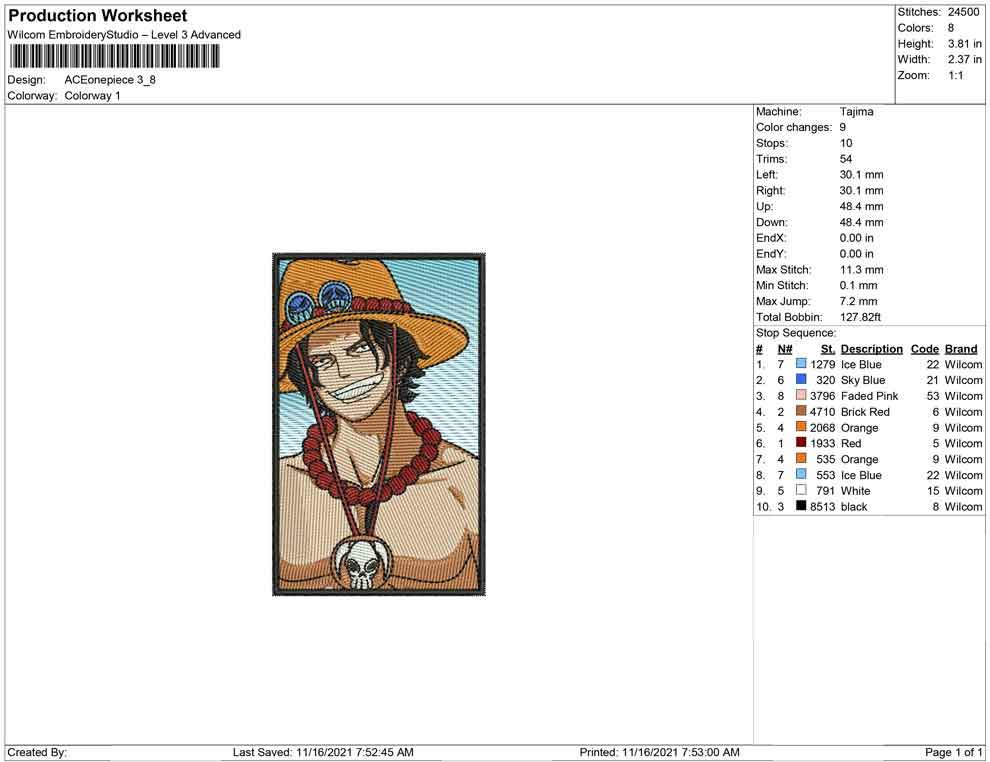Click the St. column header
The width and height of the screenshot is (990, 762).
point(827,349)
